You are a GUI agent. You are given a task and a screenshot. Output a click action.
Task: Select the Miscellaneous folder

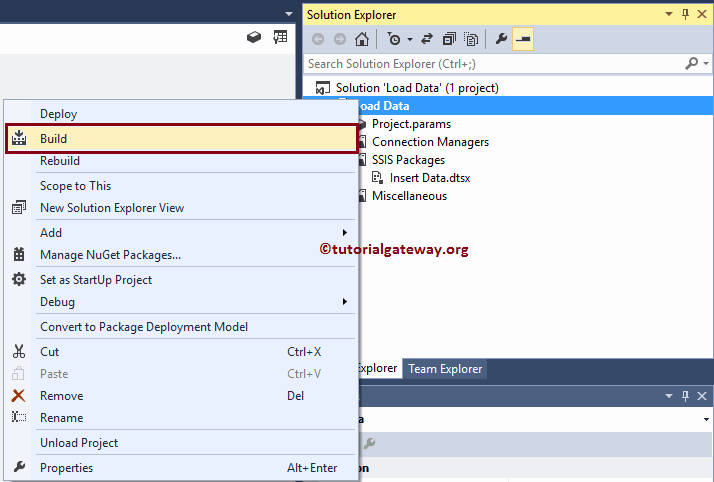[409, 196]
